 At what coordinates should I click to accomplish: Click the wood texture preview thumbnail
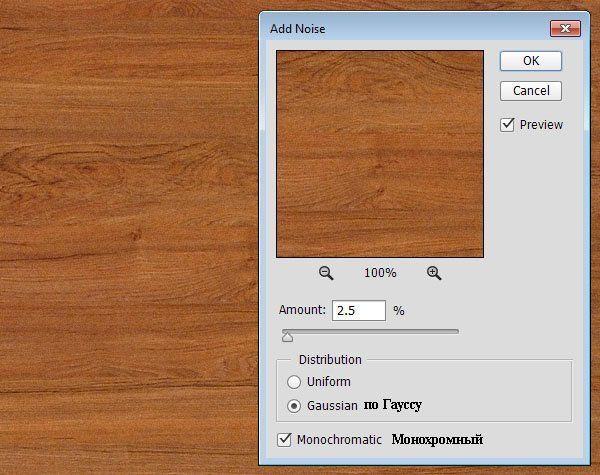380,154
